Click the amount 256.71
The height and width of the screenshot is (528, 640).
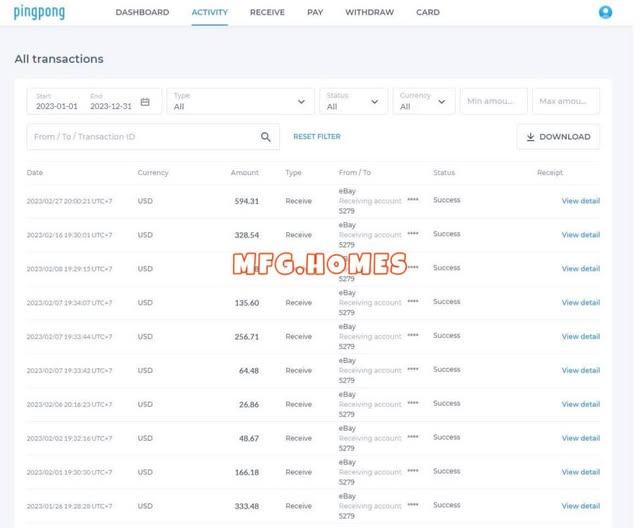pyautogui.click(x=247, y=337)
